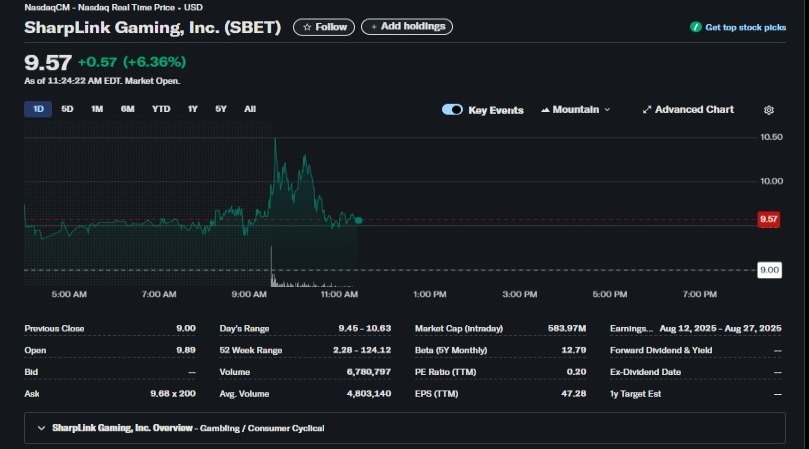Click the Forward Dividend & Yield label

point(661,350)
